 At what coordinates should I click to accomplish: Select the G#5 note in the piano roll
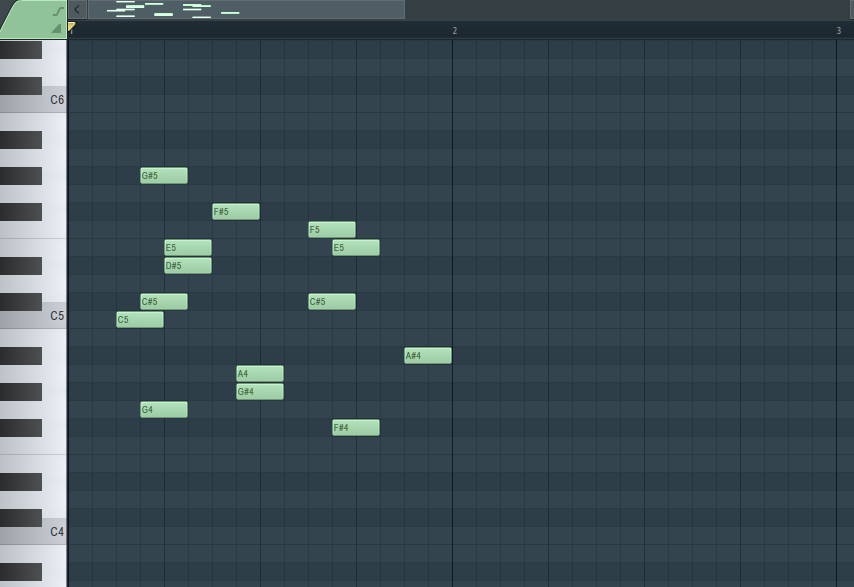[163, 175]
